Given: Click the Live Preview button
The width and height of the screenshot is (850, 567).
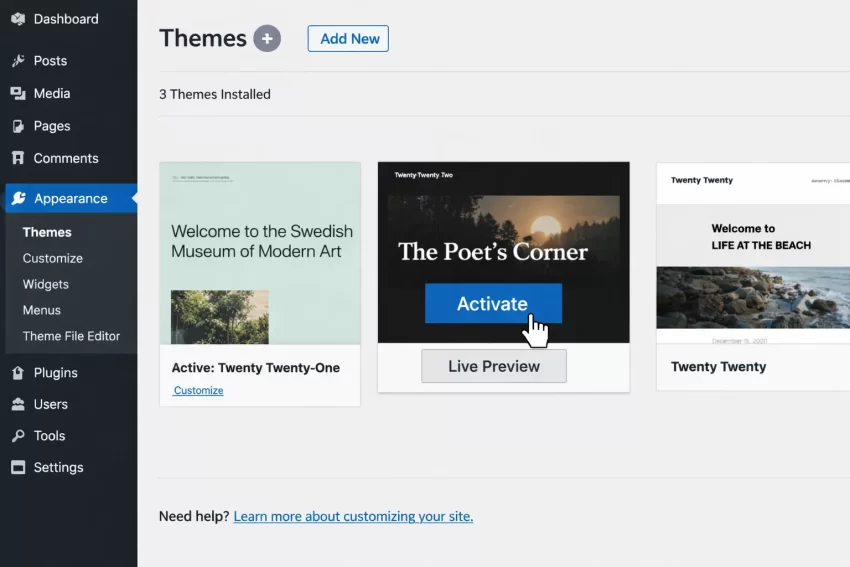Looking at the screenshot, I should (494, 366).
